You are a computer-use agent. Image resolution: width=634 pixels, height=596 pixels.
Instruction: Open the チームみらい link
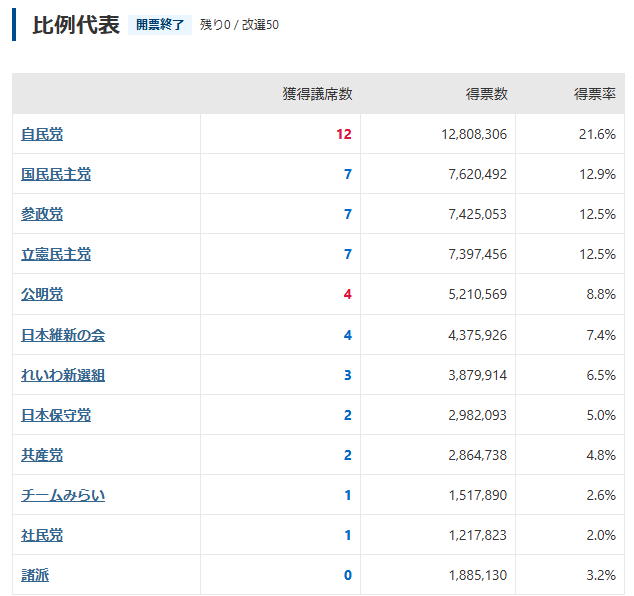63,495
